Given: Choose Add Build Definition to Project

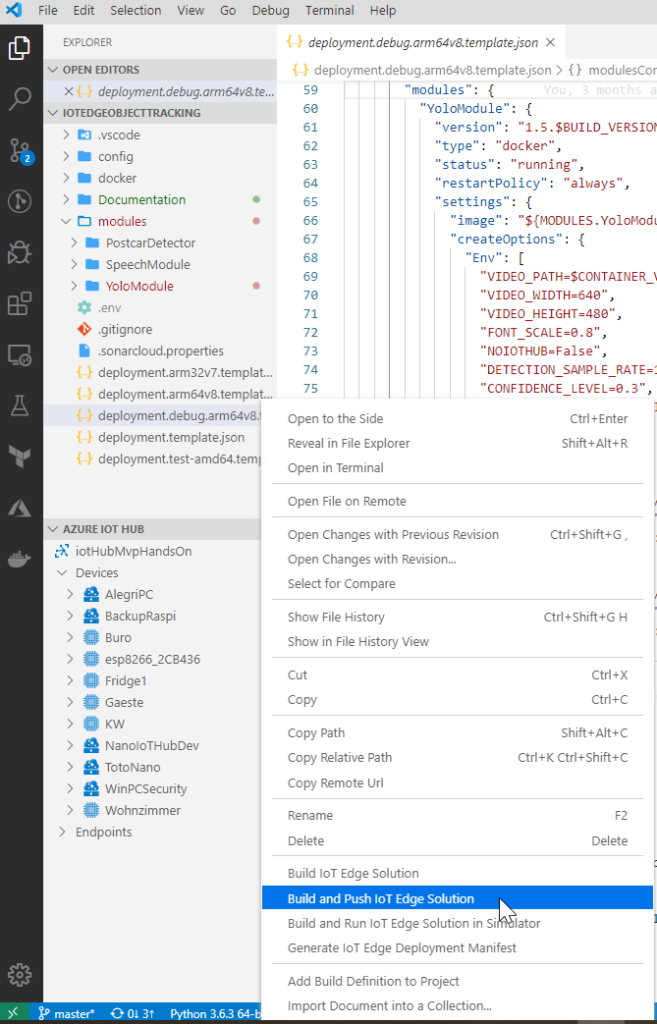Looking at the screenshot, I should pyautogui.click(x=457, y=981).
